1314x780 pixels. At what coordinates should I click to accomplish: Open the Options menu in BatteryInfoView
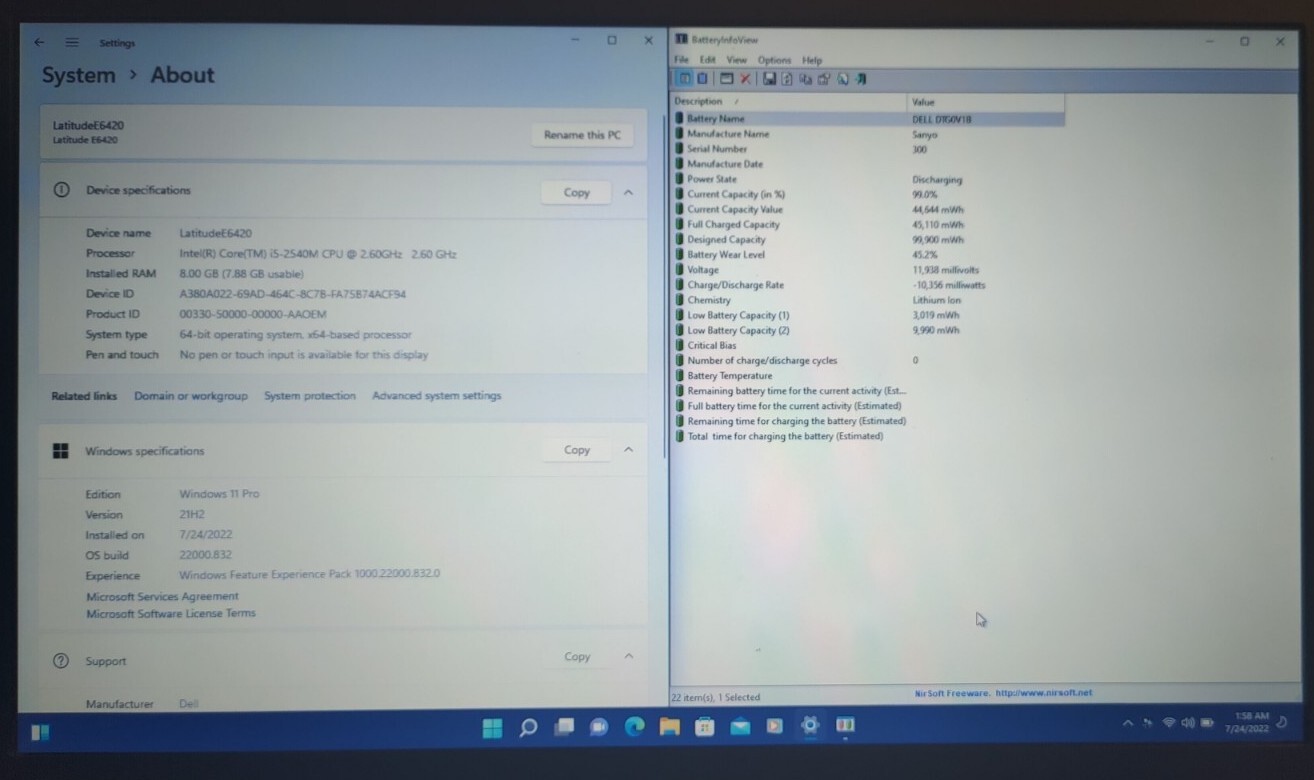tap(774, 60)
